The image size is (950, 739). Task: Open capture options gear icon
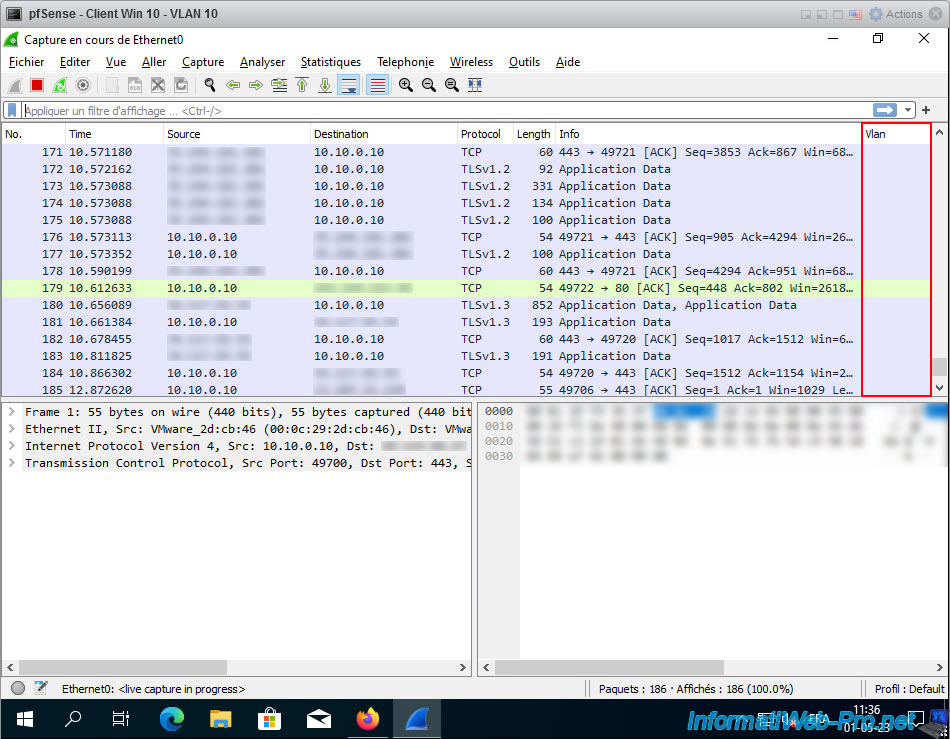pos(83,85)
